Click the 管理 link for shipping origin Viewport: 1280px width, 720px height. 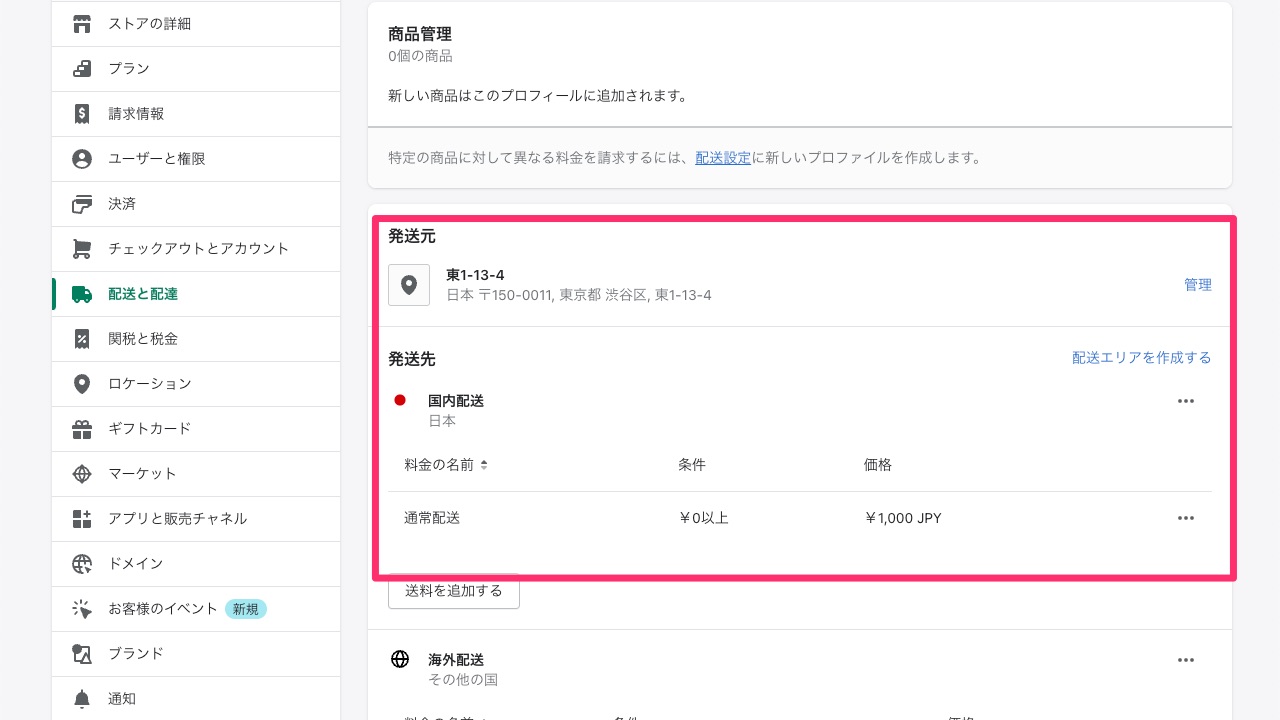click(x=1198, y=285)
